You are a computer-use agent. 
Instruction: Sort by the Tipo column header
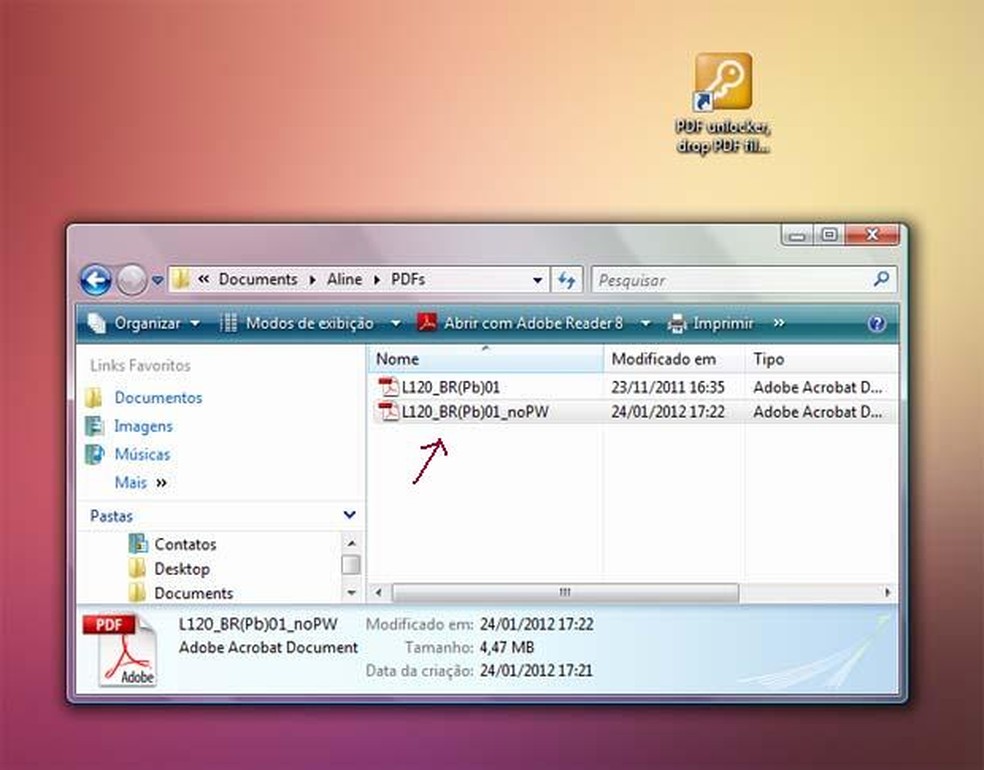(821, 359)
